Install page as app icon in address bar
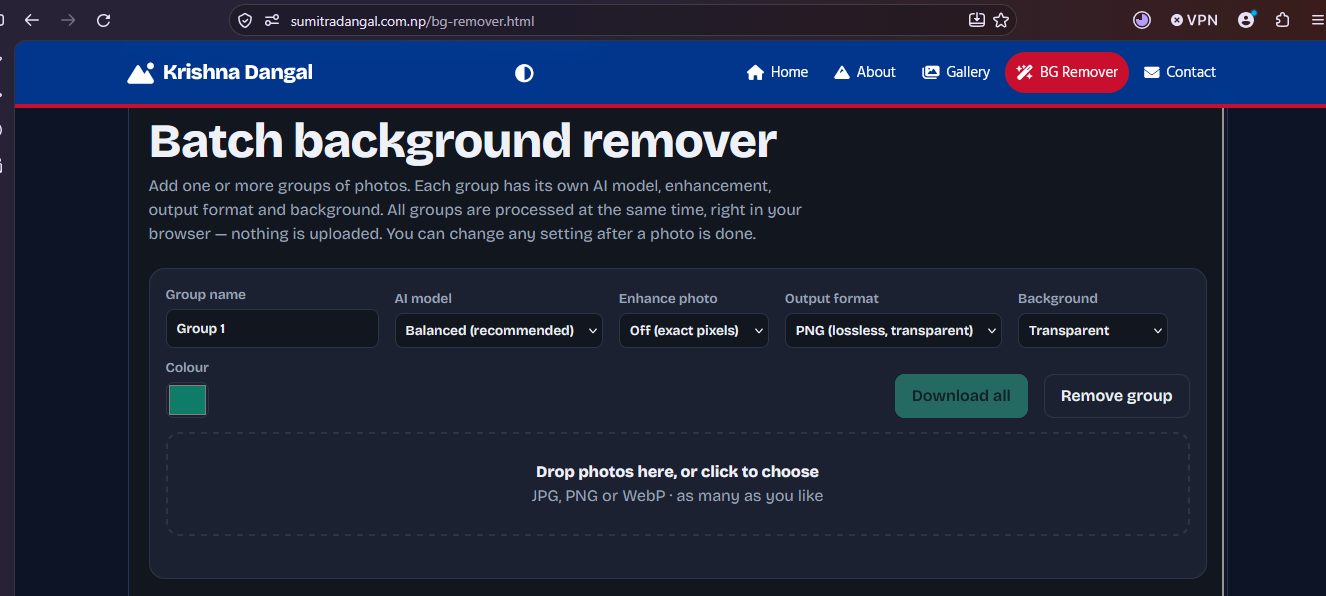 click(977, 20)
